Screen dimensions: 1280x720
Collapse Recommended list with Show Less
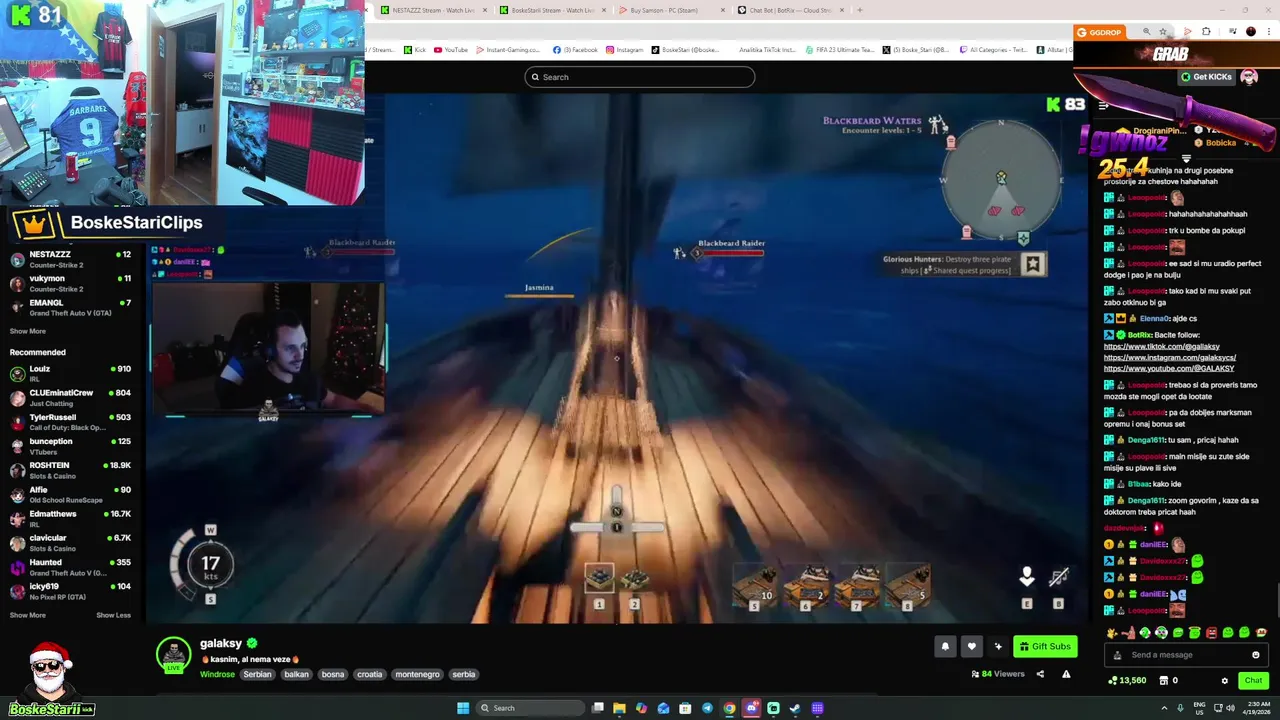[113, 615]
